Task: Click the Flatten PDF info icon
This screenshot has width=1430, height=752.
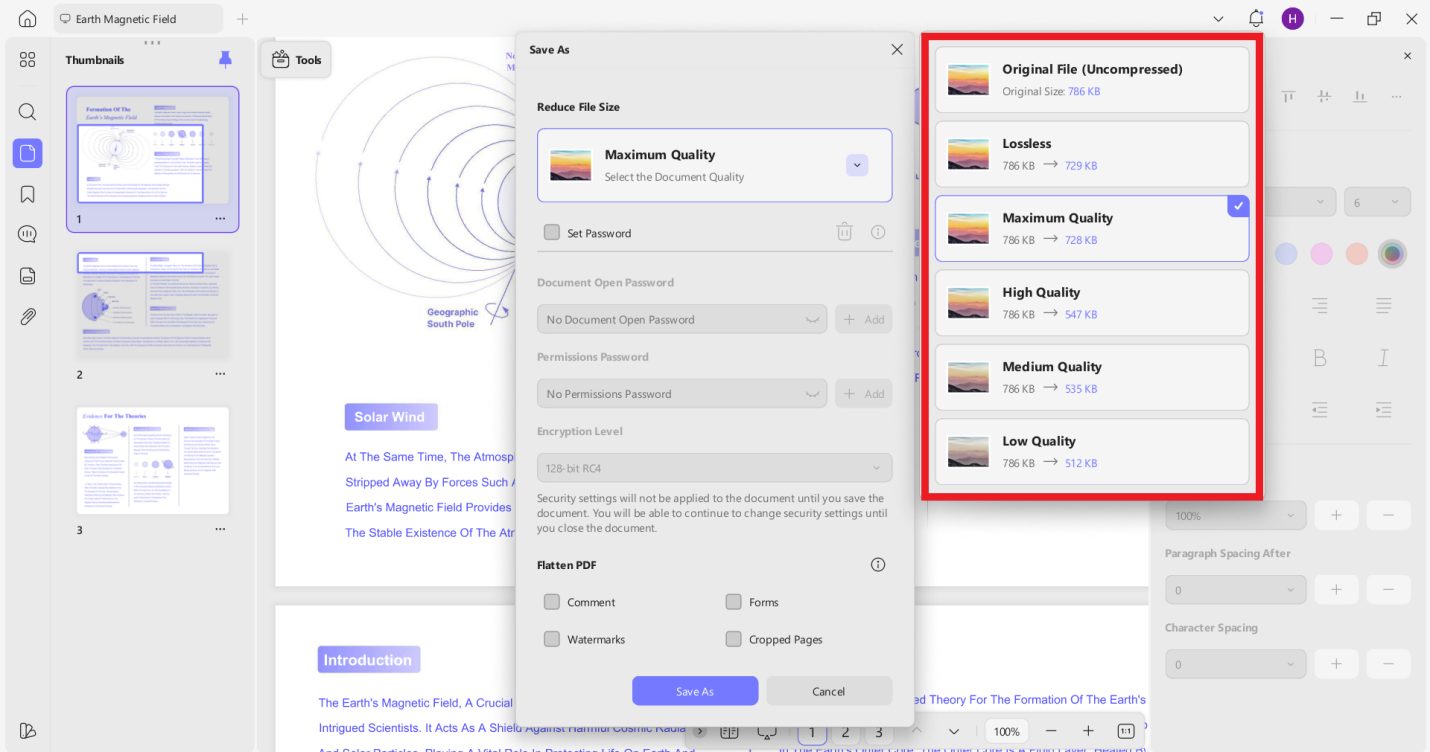Action: coord(878,565)
